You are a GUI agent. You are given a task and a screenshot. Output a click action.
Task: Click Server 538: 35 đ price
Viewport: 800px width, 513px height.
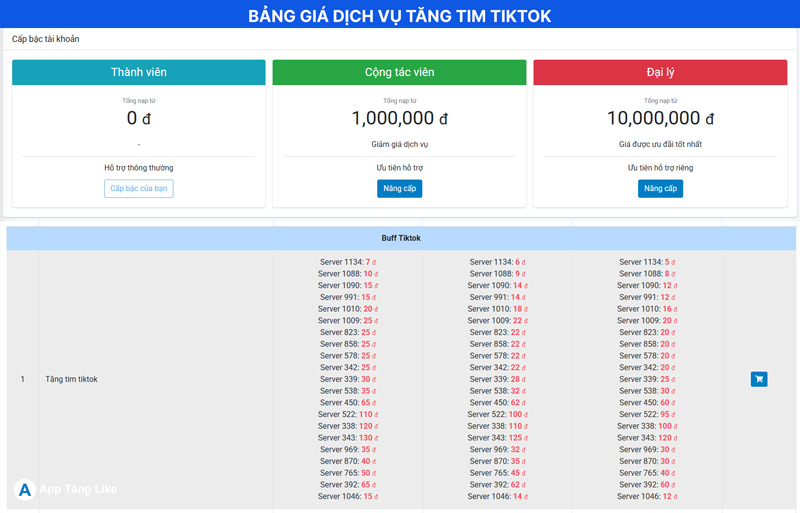[x=348, y=390]
